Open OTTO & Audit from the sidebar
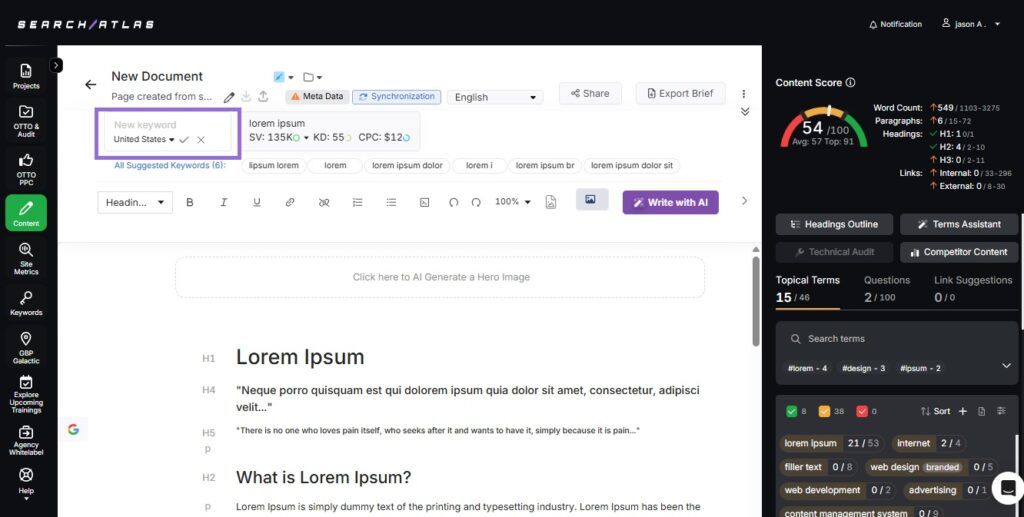The width and height of the screenshot is (1024, 517). coord(26,121)
